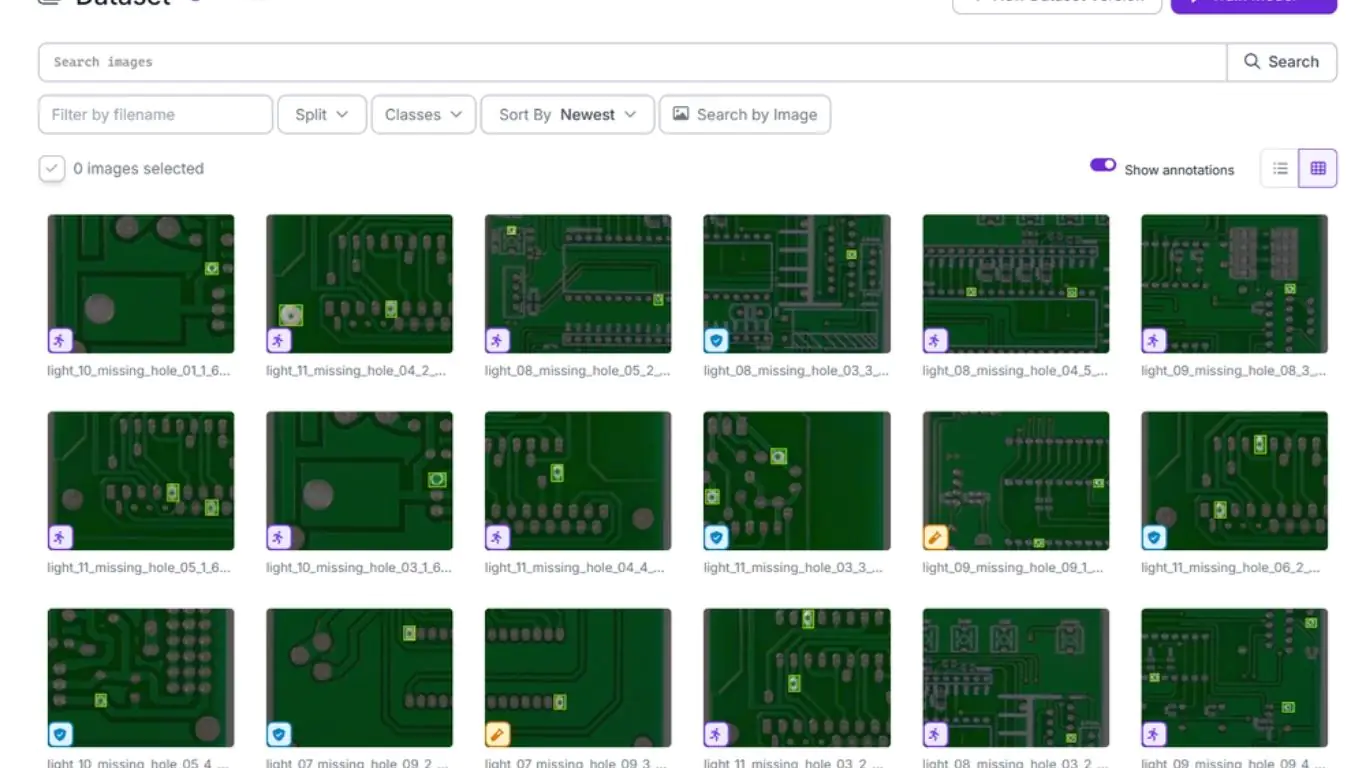Screen dimensions: 1366x768
Task: Open the Split dropdown
Action: pos(321,114)
